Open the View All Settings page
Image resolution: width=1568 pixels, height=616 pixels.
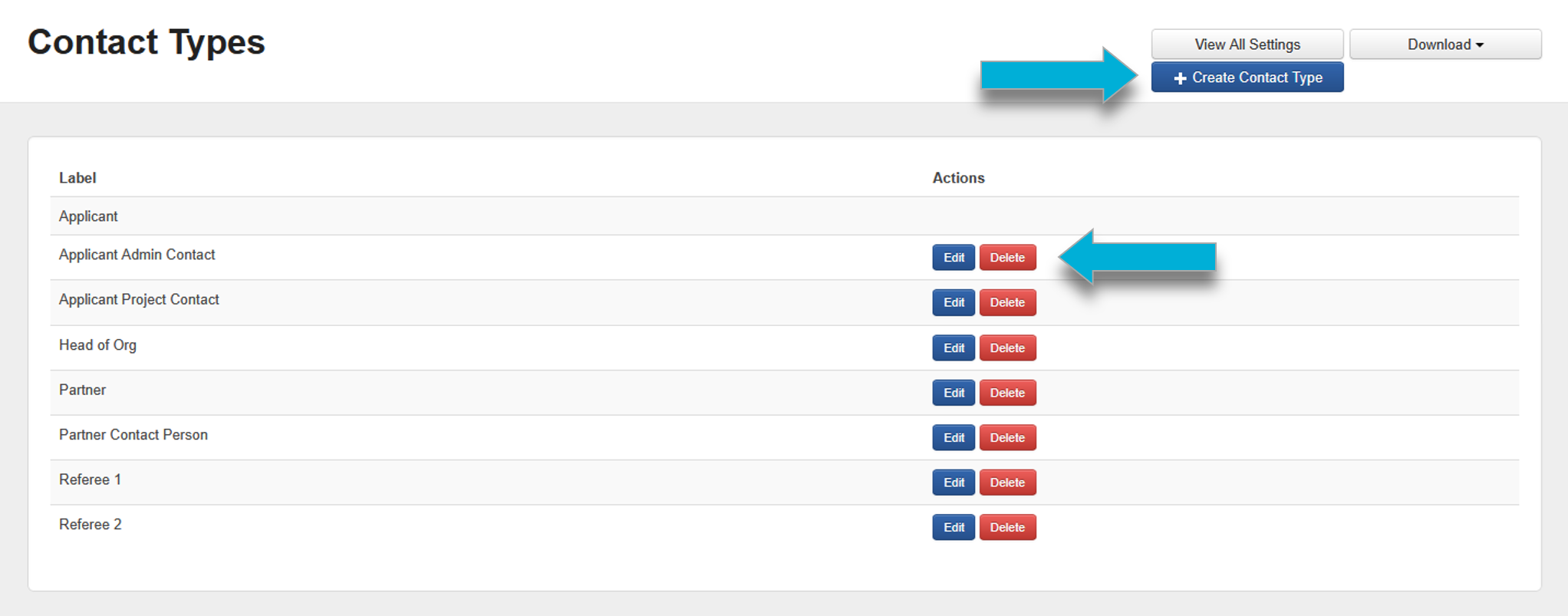1247,44
